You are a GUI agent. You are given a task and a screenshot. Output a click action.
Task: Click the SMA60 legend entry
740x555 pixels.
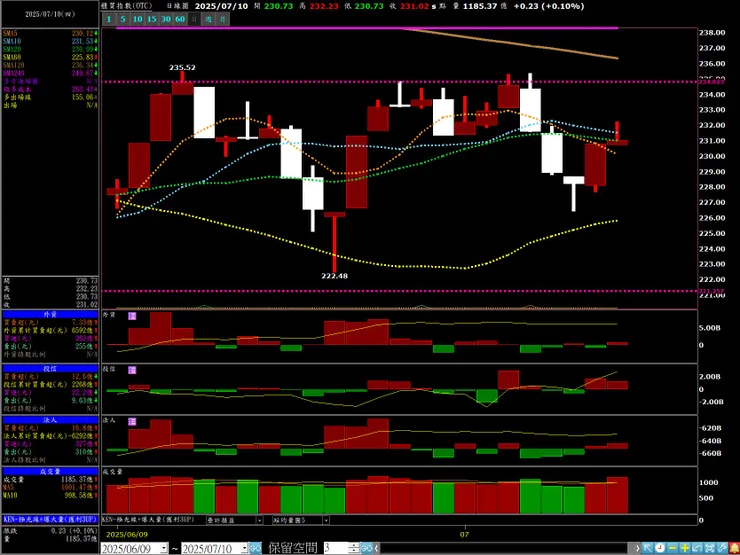click(x=50, y=57)
